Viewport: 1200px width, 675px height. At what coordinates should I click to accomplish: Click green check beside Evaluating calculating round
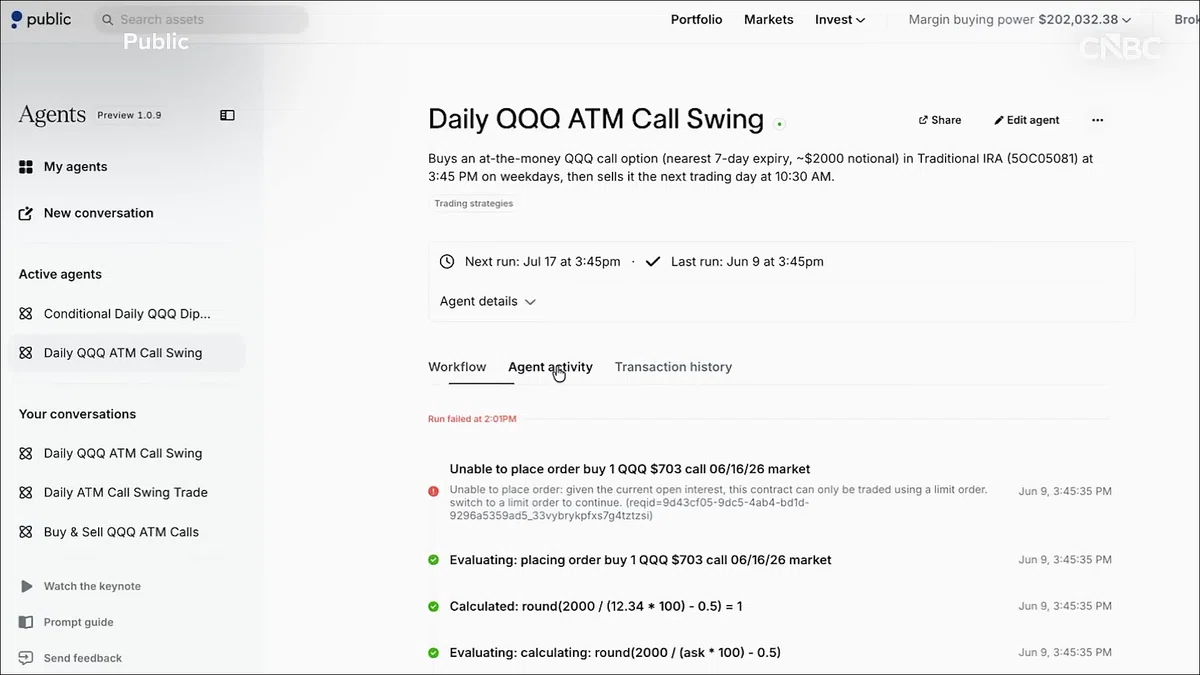[433, 653]
